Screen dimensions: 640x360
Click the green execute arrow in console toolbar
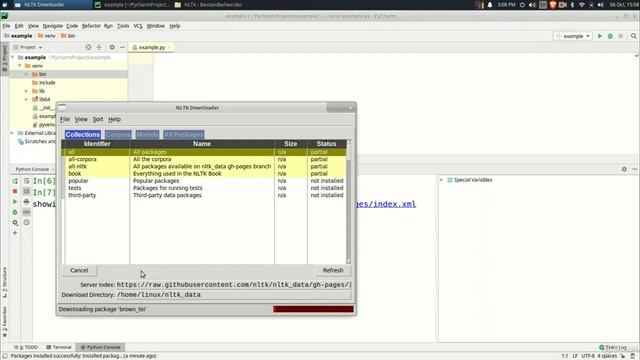pyautogui.click(x=15, y=202)
